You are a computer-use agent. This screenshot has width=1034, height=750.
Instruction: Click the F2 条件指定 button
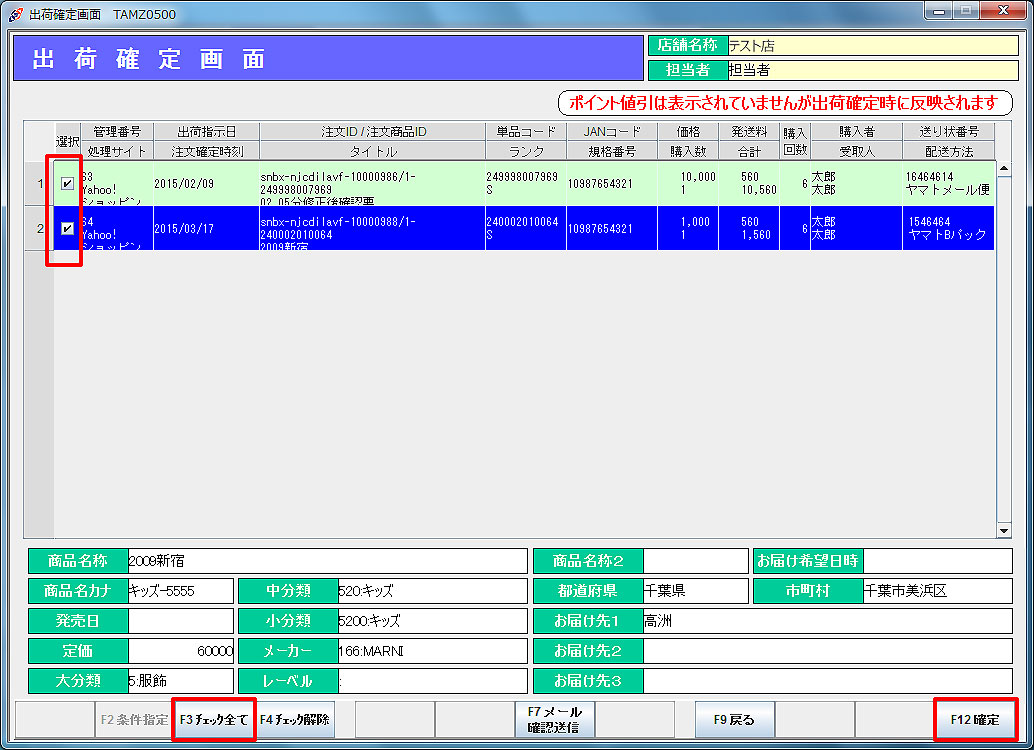tap(134, 719)
